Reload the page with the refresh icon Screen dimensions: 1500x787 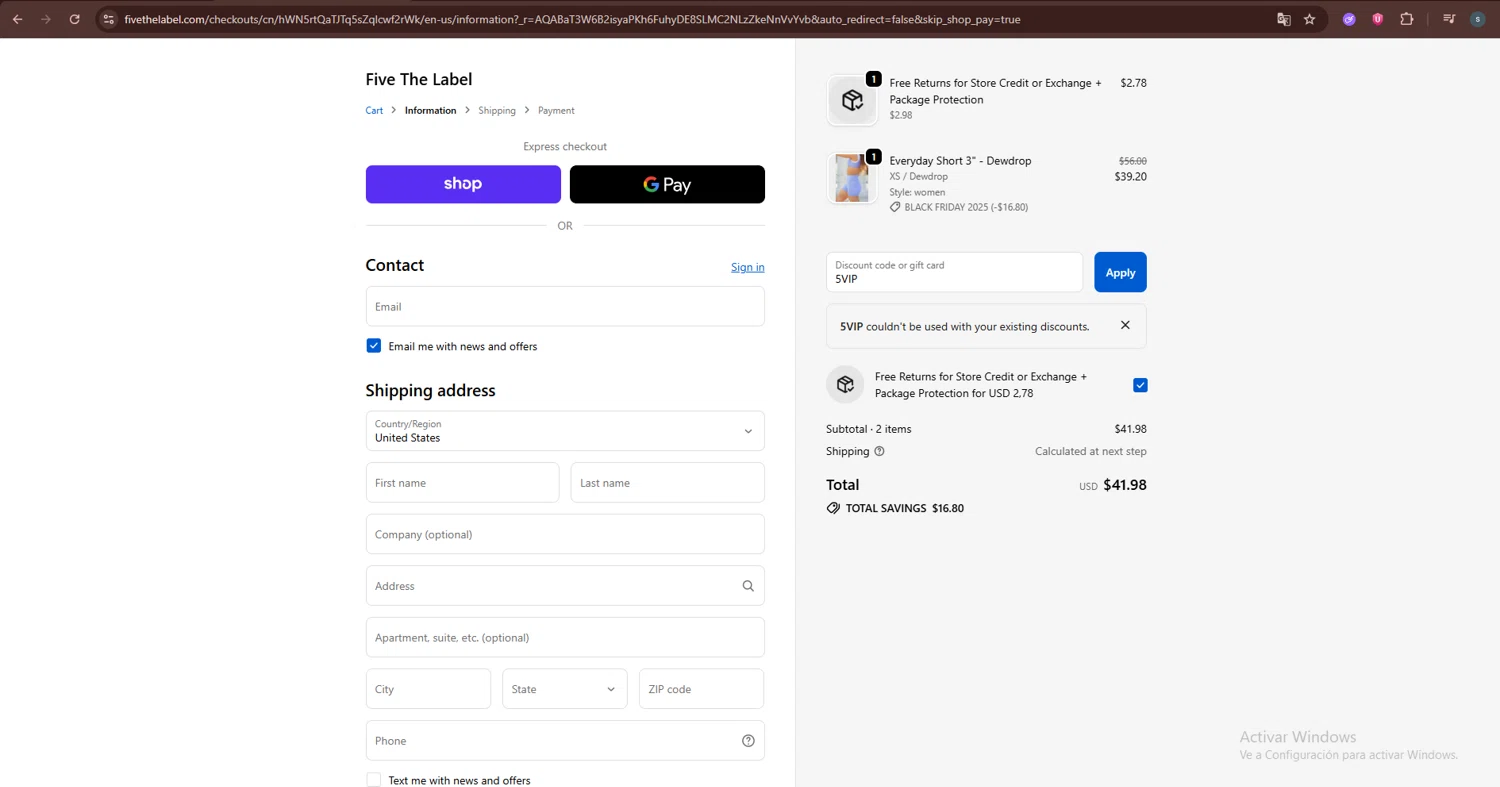point(74,19)
